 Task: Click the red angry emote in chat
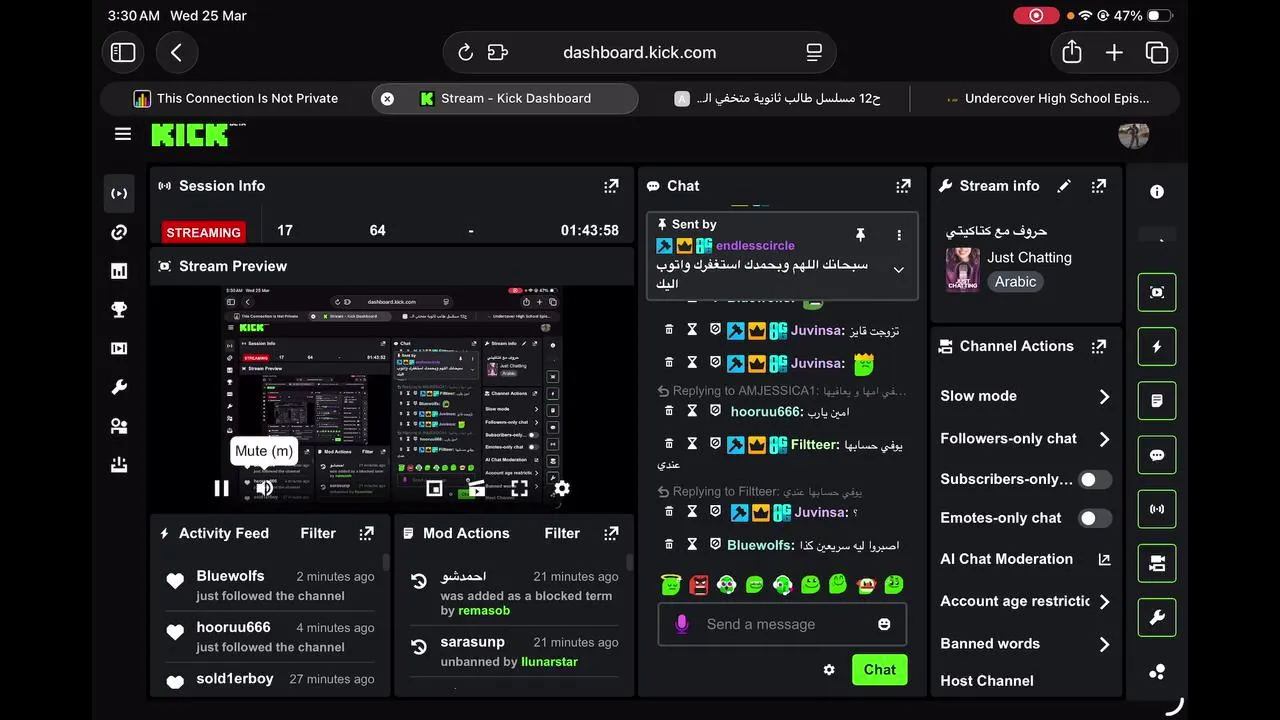coord(699,584)
